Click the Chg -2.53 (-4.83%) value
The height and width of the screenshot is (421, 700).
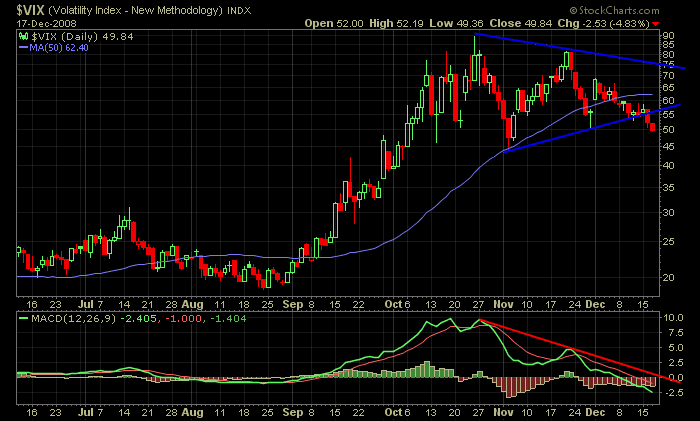tap(604, 24)
